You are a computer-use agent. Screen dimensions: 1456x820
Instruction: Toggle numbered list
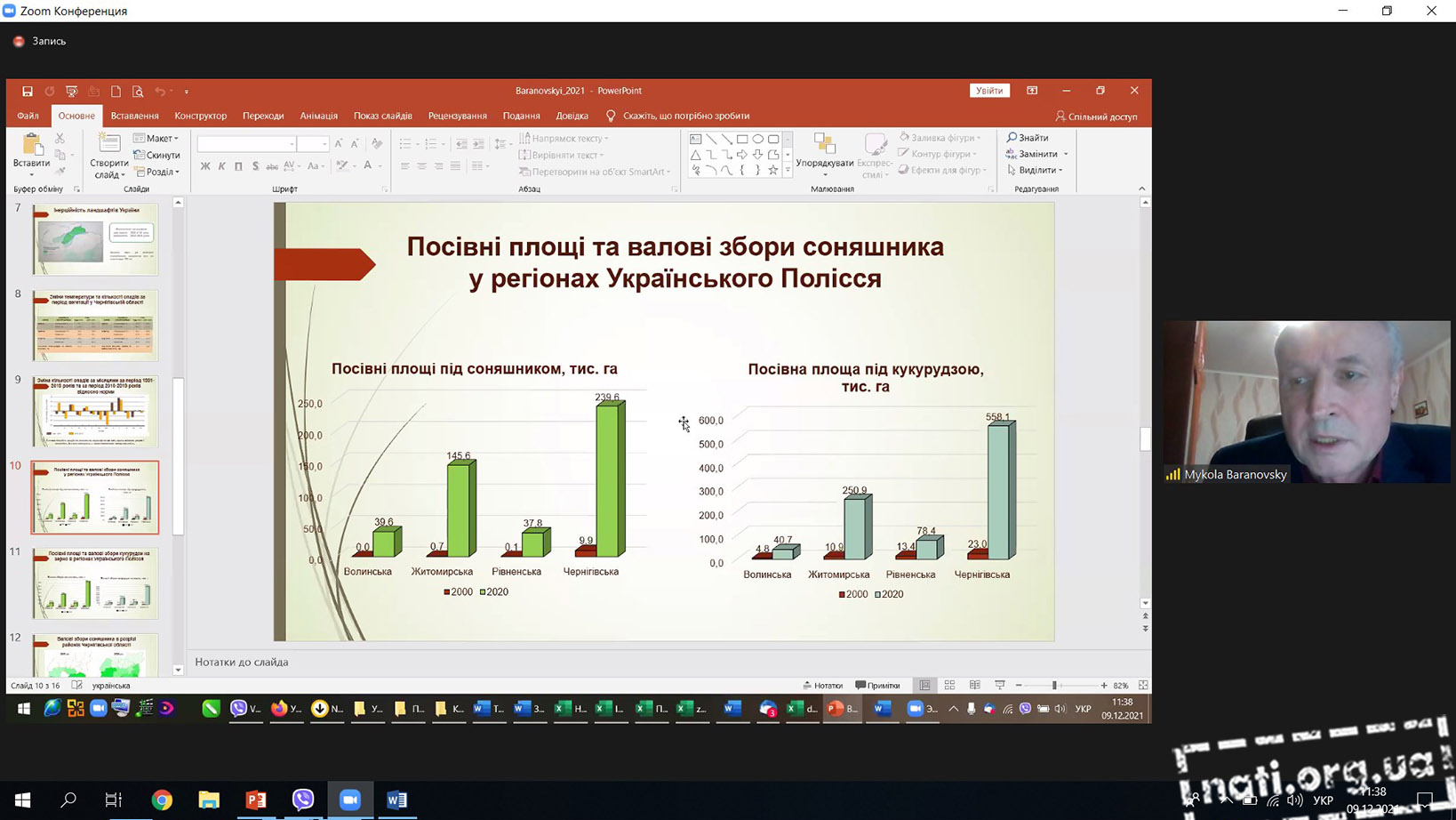point(431,143)
